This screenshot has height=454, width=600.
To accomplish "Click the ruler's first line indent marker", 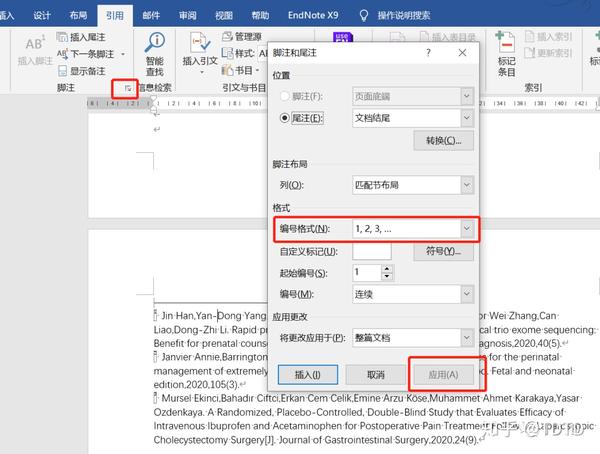I will tap(154, 100).
